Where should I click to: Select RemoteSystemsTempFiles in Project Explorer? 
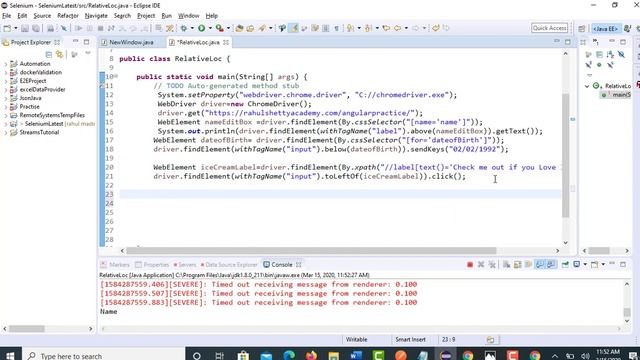click(52, 115)
